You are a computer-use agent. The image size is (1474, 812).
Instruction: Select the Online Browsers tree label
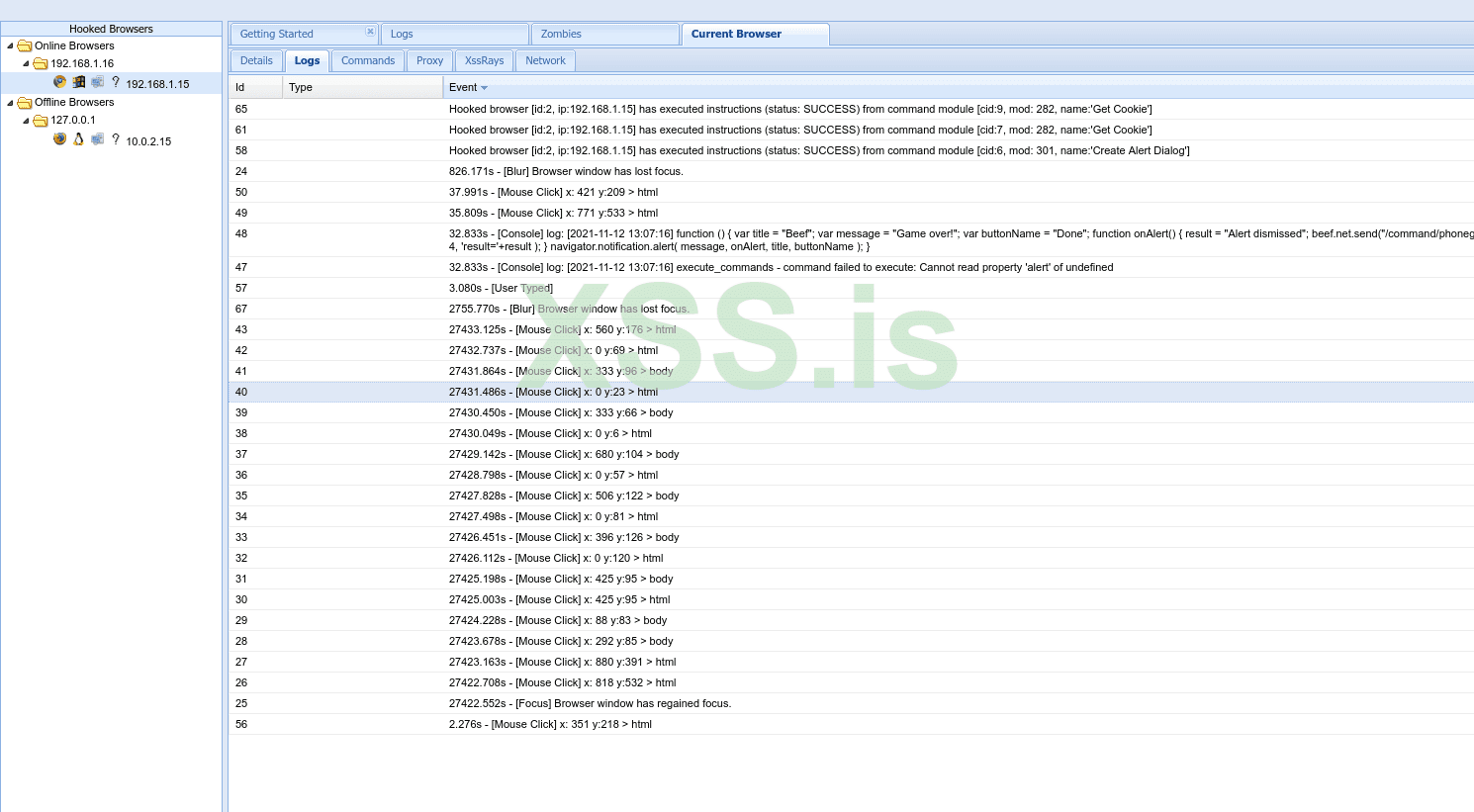click(x=74, y=45)
